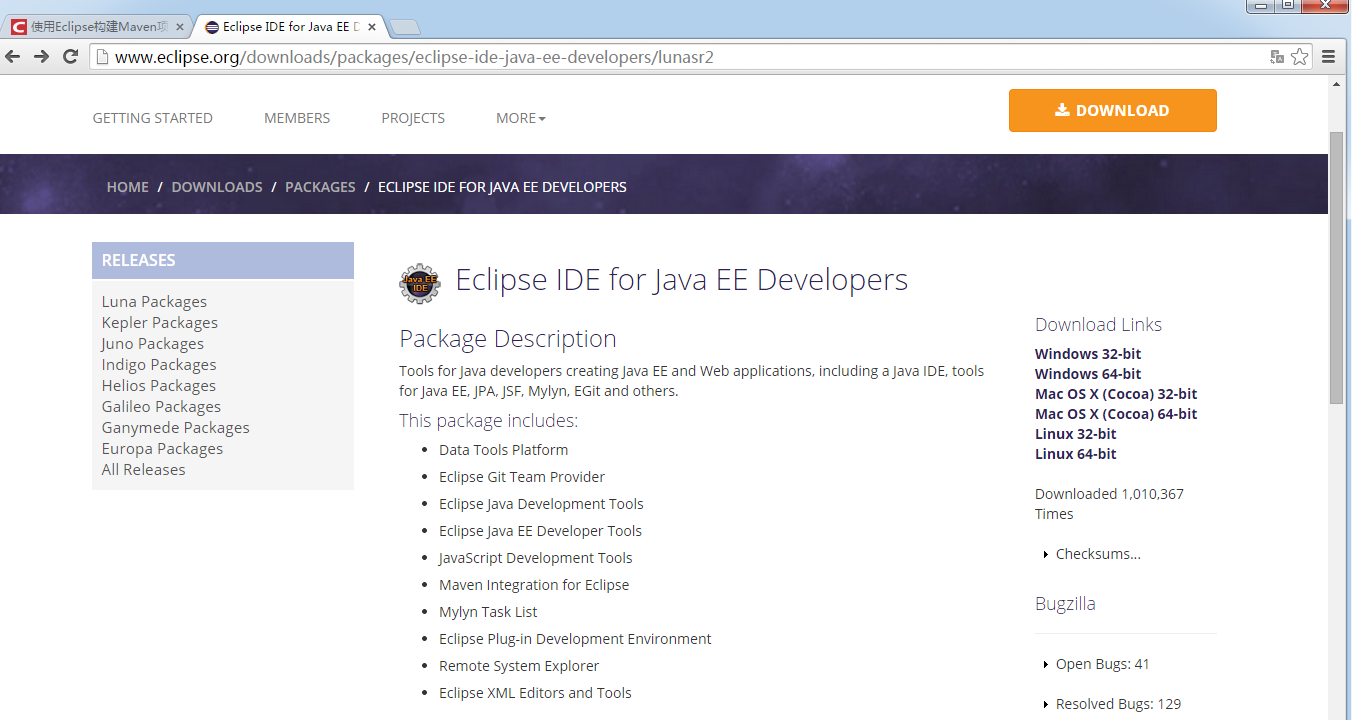Open Indigo Packages release link
Screen dimensions: 1352x720
(159, 365)
